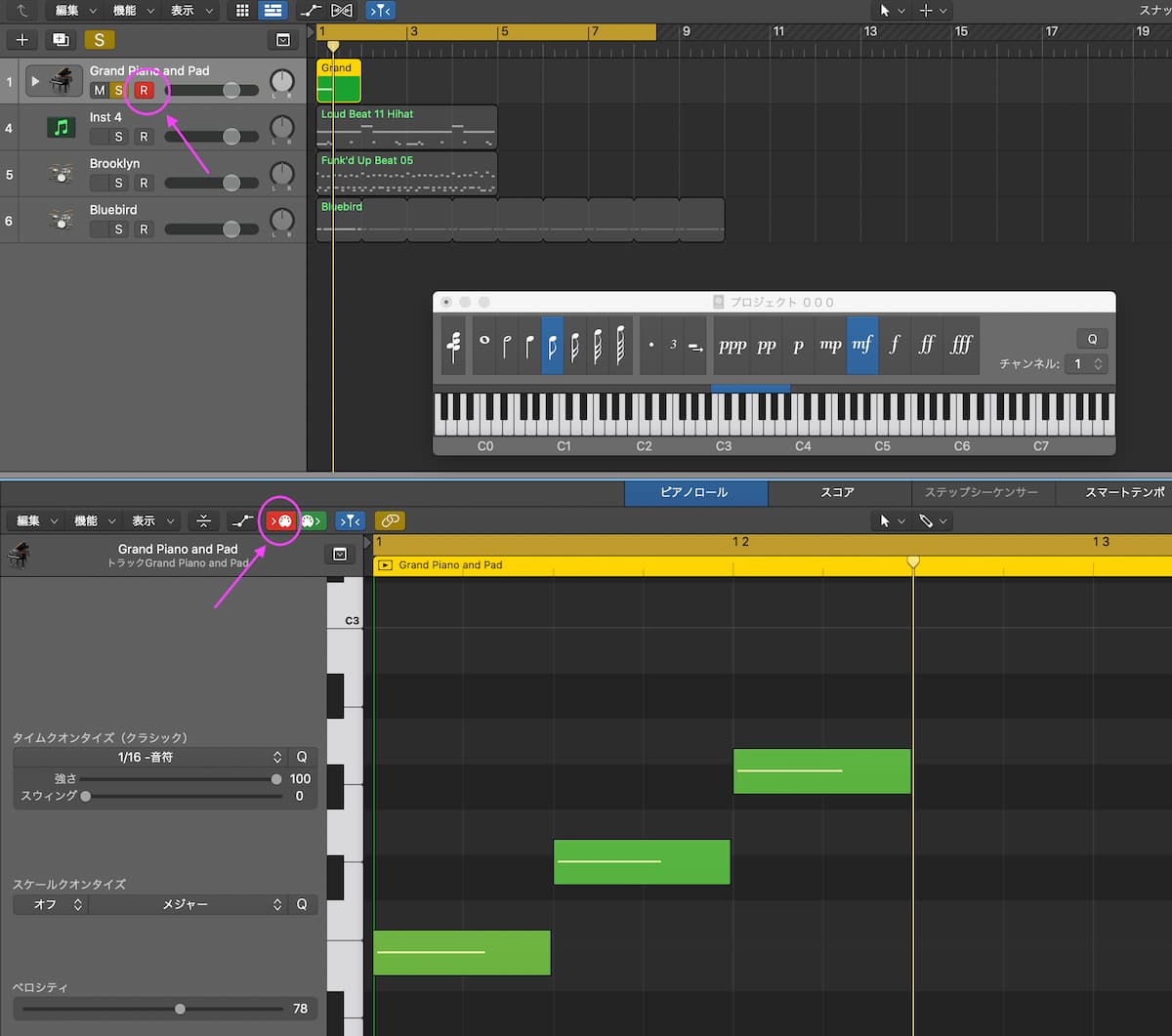Toggle the green MIDI Out button

pos(312,521)
